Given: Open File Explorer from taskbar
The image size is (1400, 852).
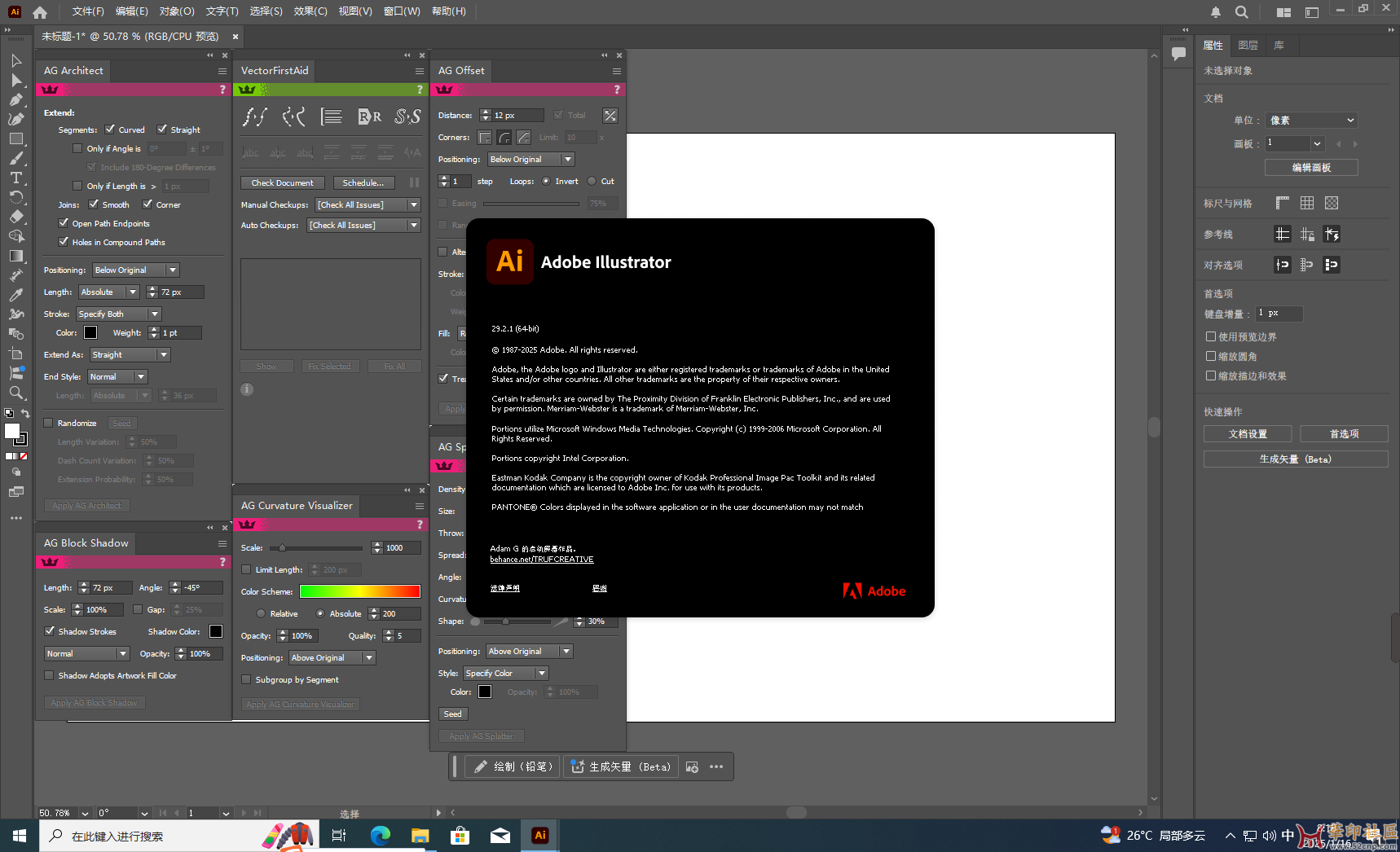Looking at the screenshot, I should click(x=420, y=836).
